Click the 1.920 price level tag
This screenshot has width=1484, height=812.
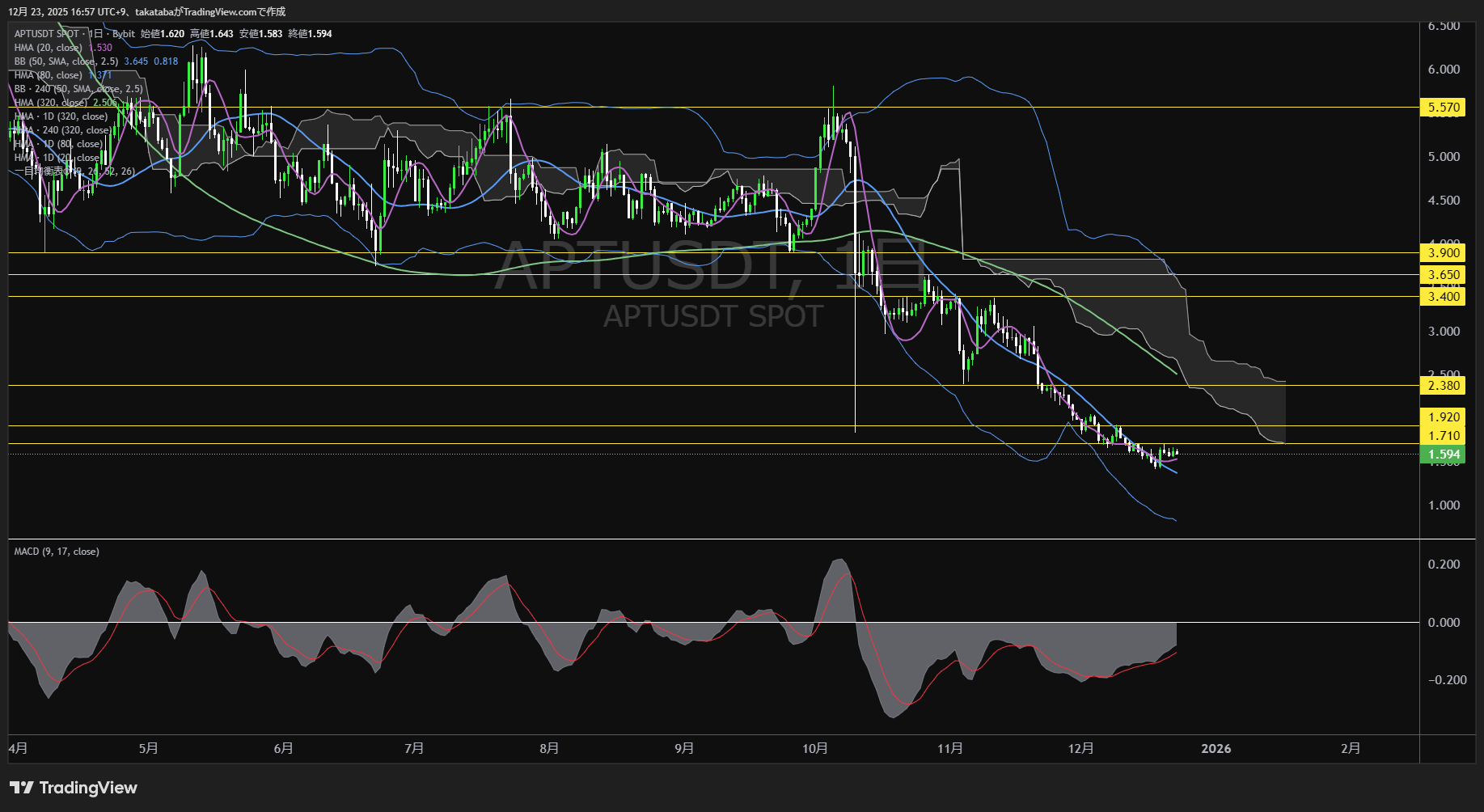tap(1444, 417)
